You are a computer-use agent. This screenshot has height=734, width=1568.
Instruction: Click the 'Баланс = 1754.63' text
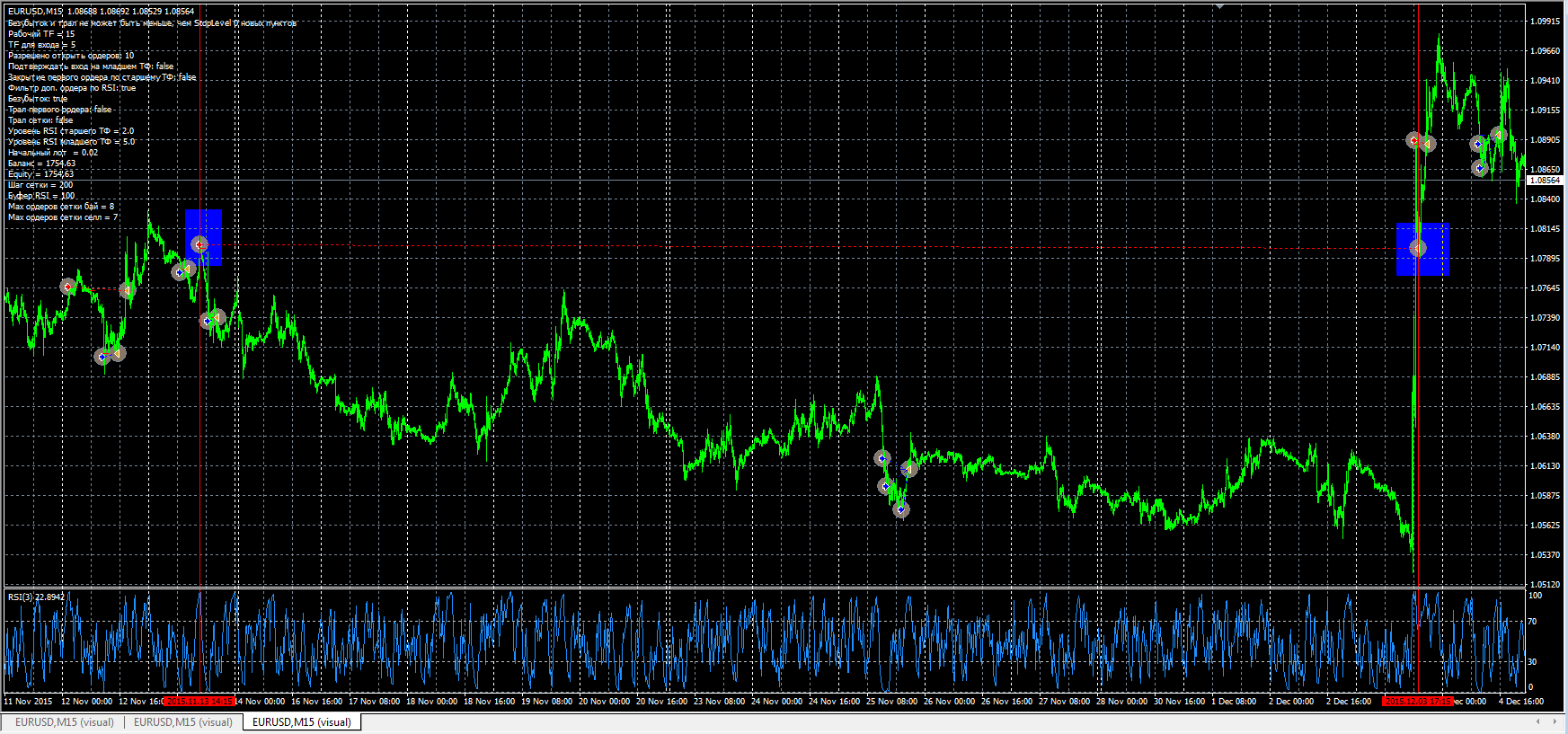tap(41, 164)
